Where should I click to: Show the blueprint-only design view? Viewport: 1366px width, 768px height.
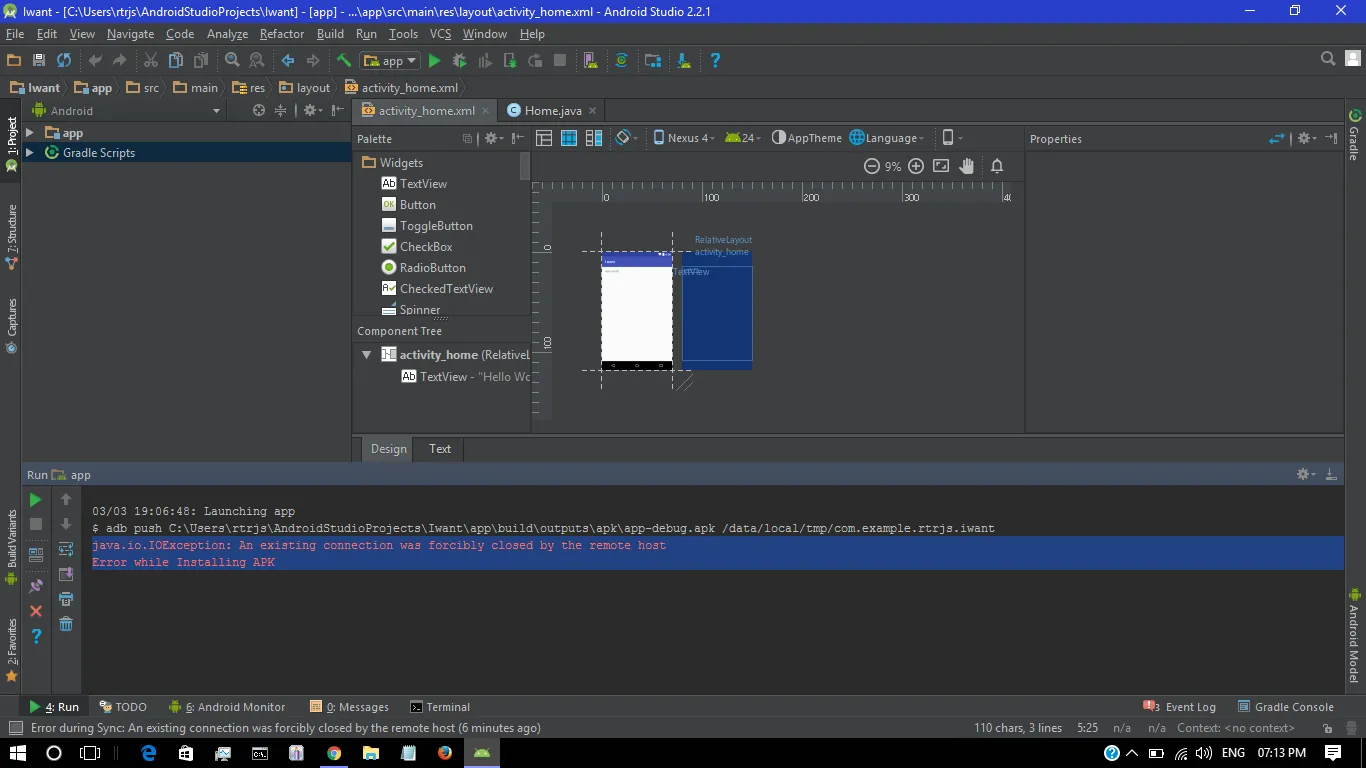click(568, 138)
